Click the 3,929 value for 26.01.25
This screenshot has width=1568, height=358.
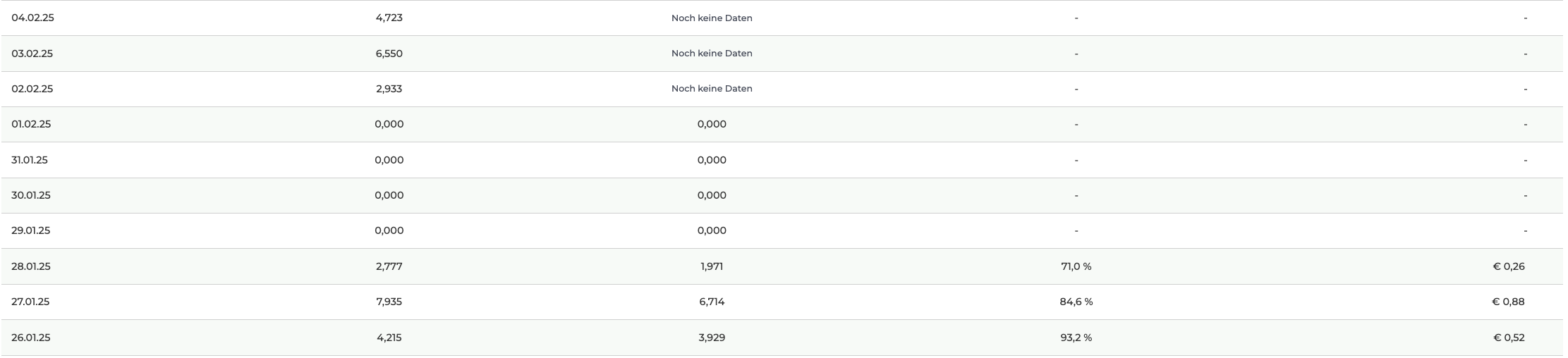point(712,338)
